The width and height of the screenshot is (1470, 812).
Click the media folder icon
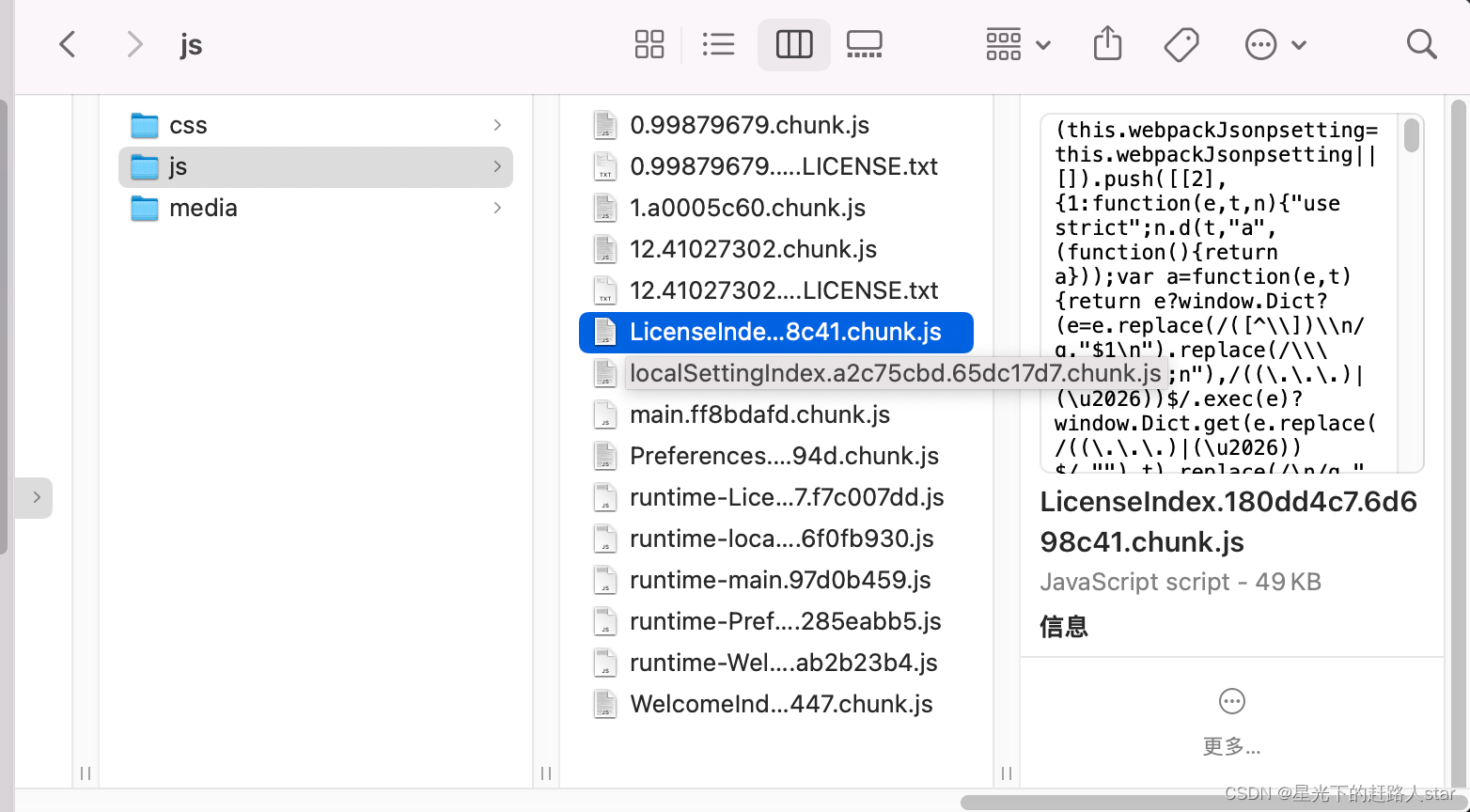coord(145,208)
